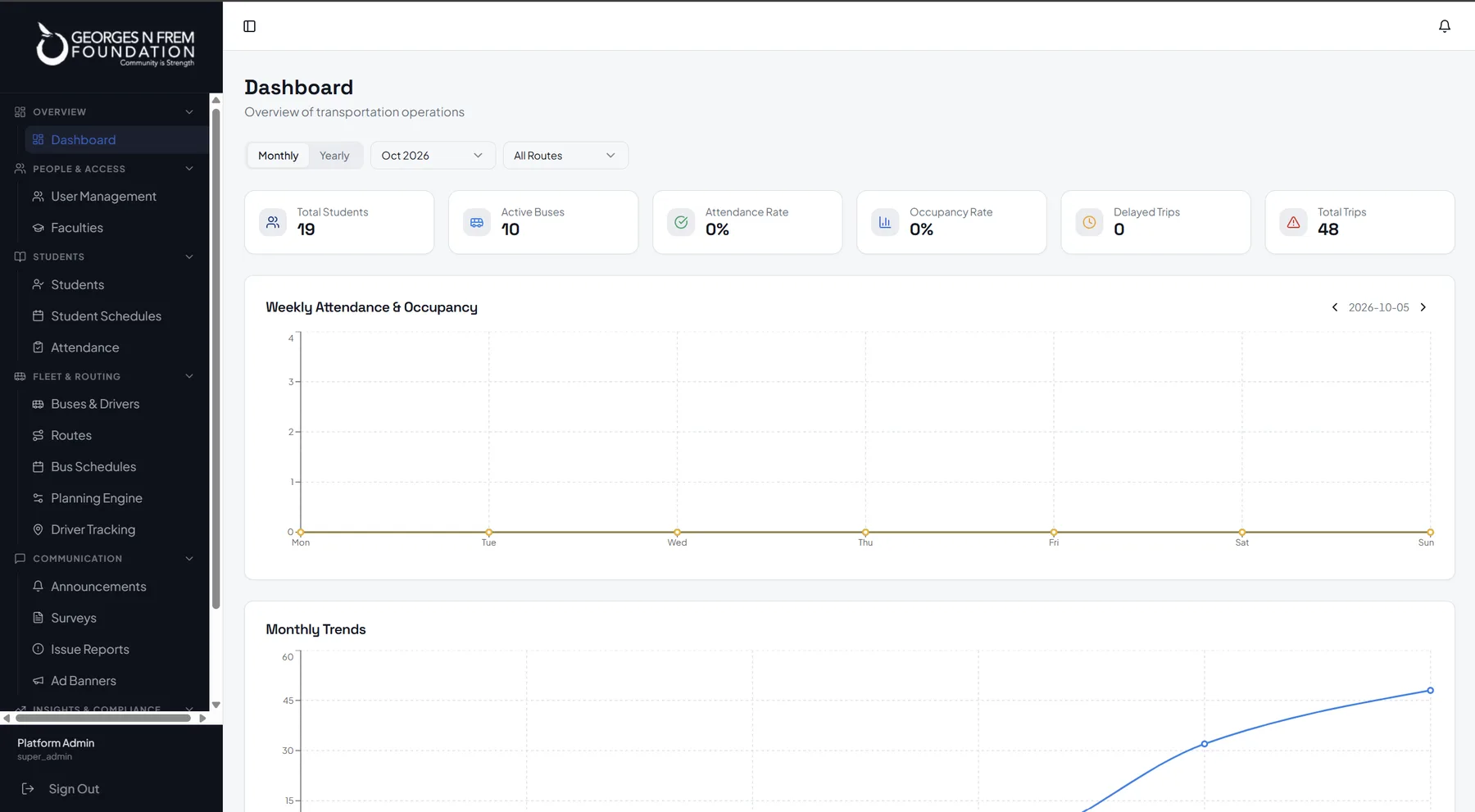Collapse the Students section header
This screenshot has height=812, width=1475.
pyautogui.click(x=105, y=256)
